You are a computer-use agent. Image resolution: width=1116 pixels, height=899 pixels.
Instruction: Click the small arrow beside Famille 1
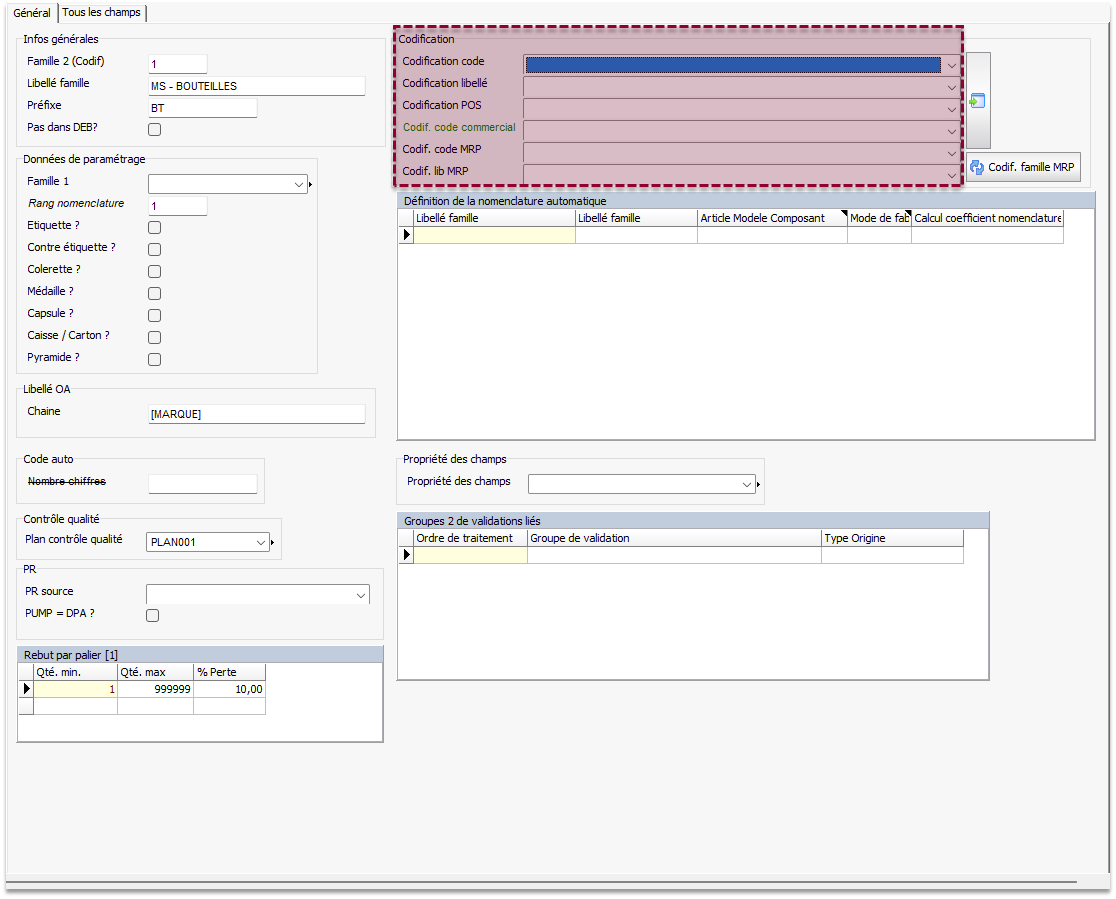(x=311, y=185)
